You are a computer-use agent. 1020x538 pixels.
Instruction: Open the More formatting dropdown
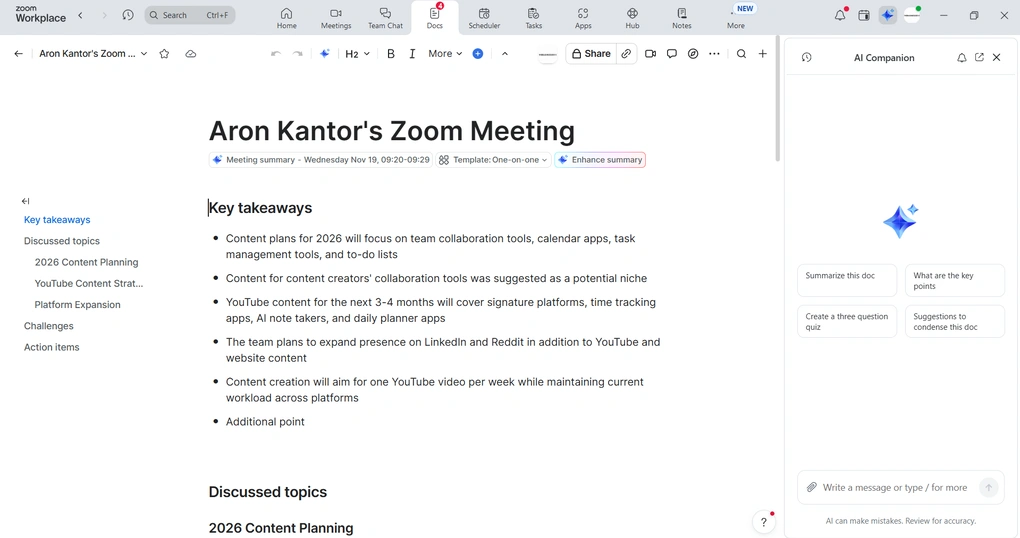tap(445, 54)
